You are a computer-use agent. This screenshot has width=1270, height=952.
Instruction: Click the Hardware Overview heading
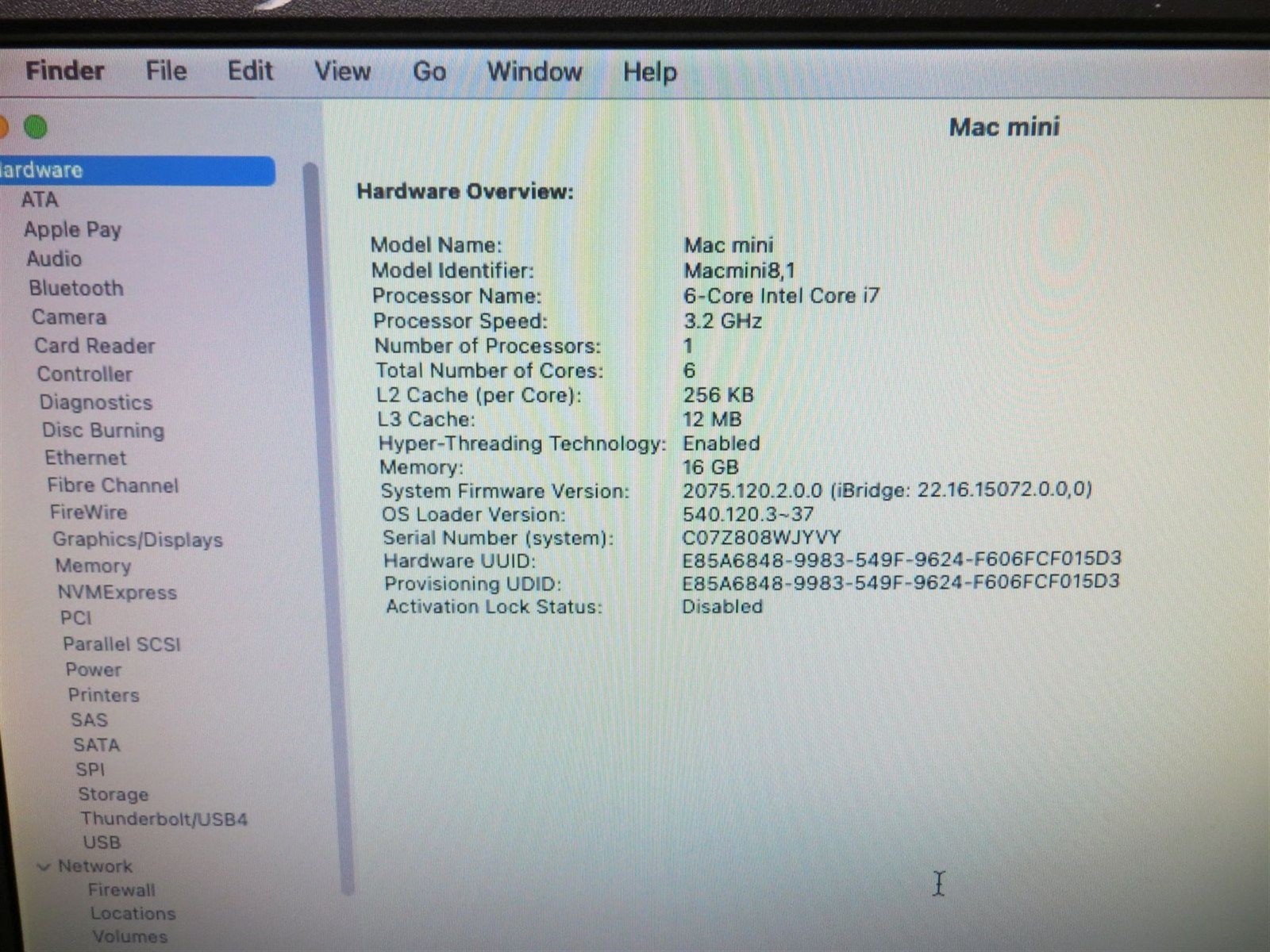(465, 191)
